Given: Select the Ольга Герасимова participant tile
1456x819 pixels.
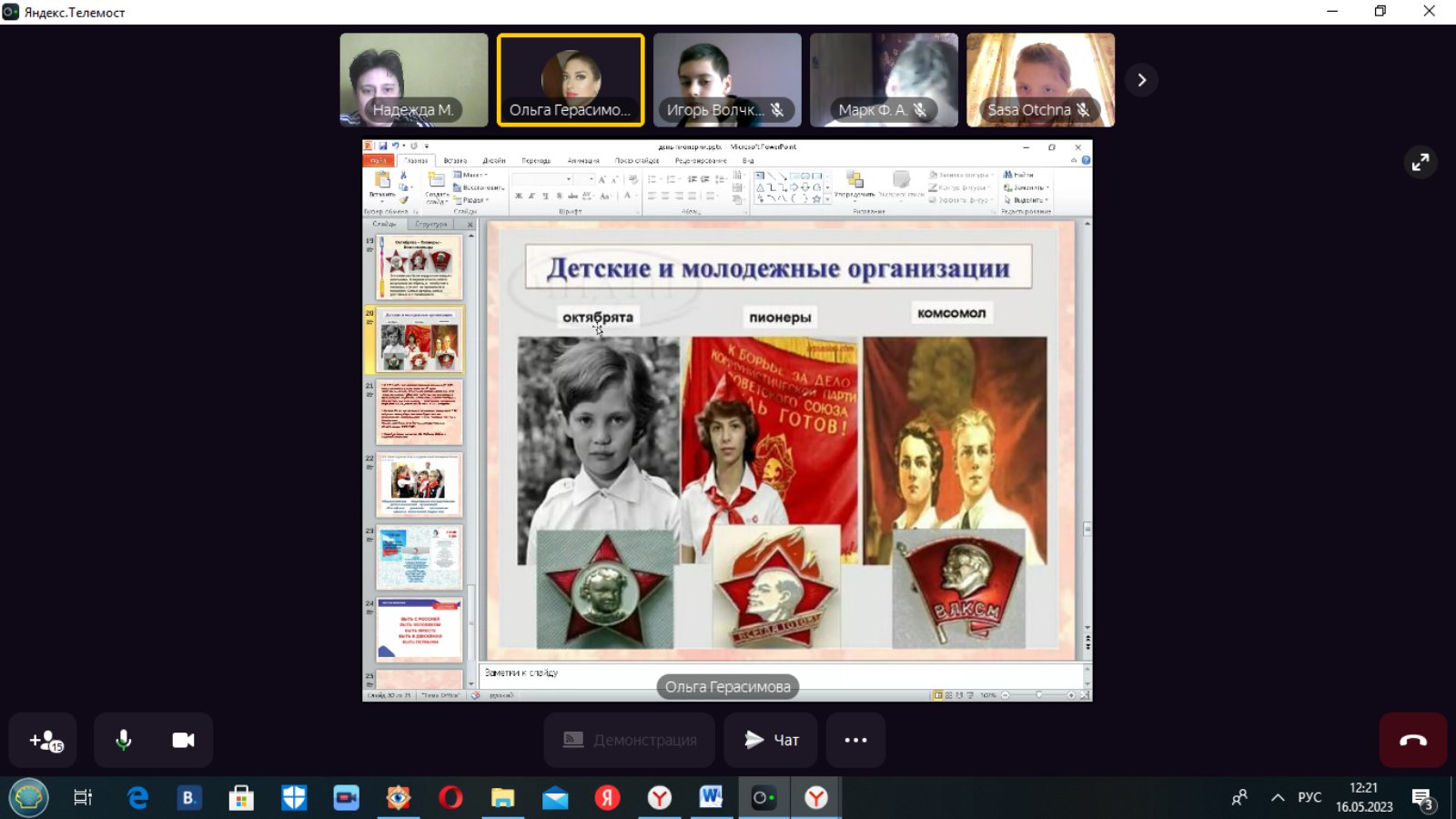Looking at the screenshot, I should click(x=571, y=80).
